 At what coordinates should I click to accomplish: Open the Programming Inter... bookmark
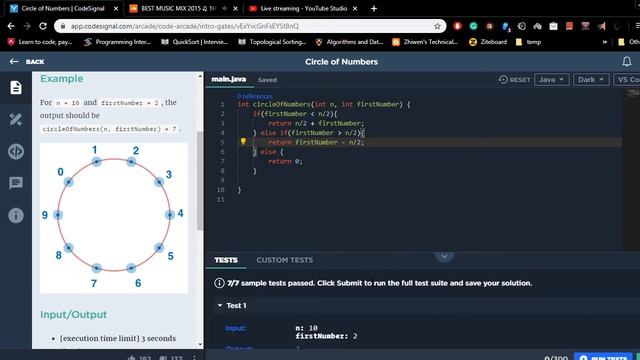(118, 42)
